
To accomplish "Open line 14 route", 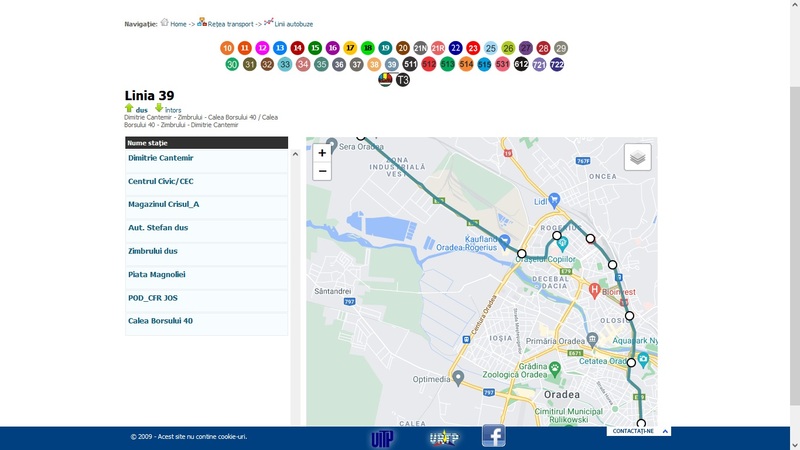I will tap(297, 48).
